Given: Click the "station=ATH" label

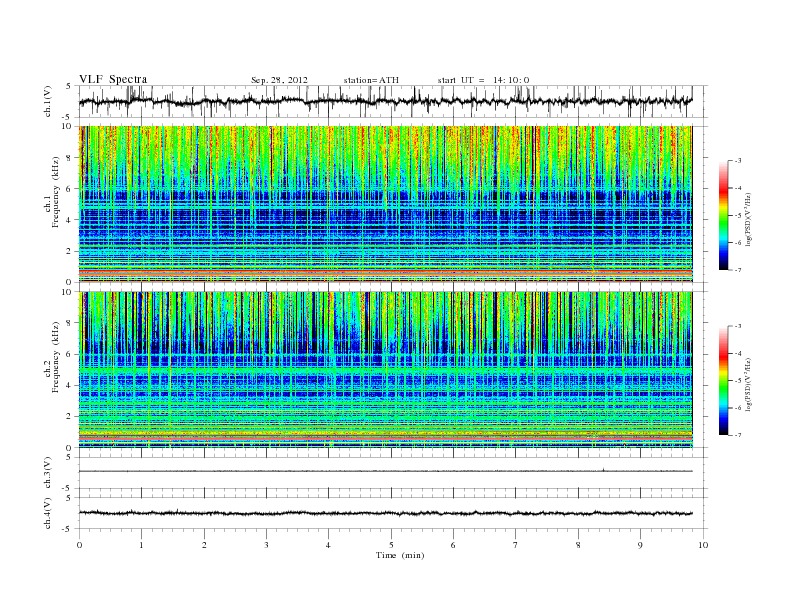Looking at the screenshot, I should (x=371, y=80).
